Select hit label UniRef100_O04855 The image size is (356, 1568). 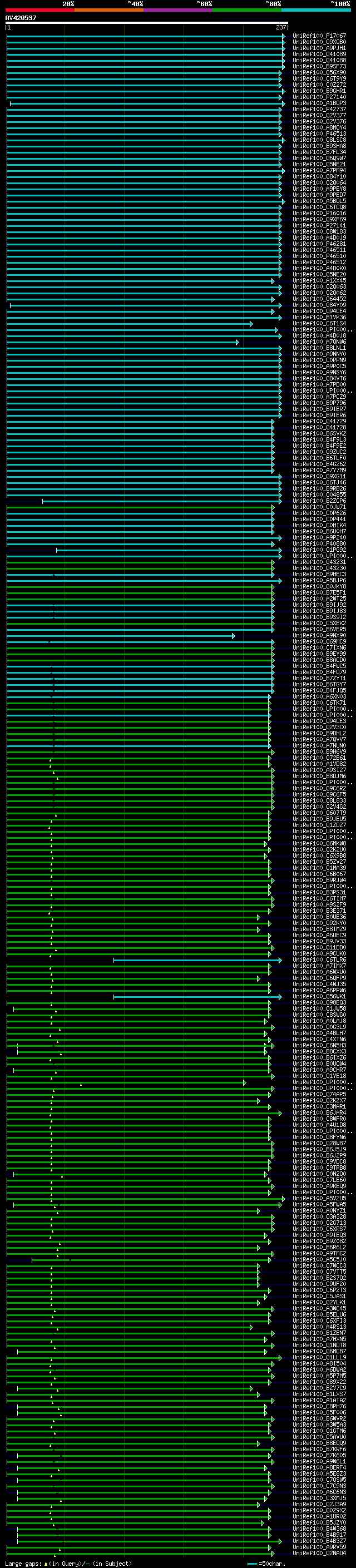point(319,495)
